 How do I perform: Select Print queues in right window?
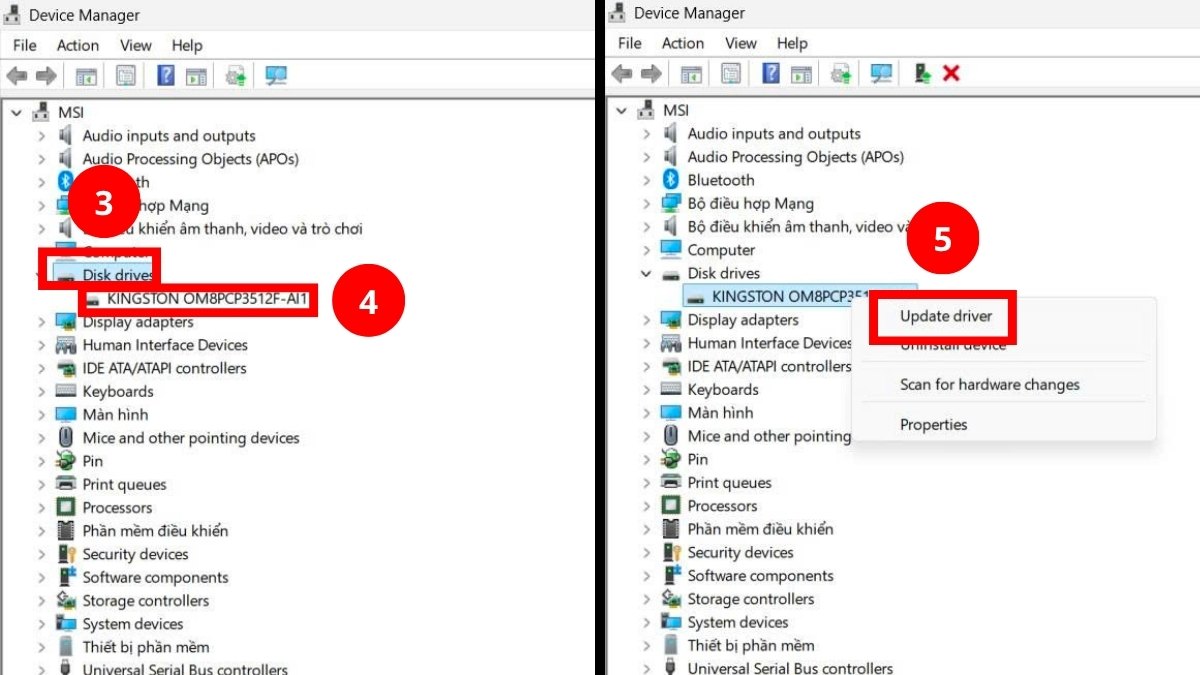(x=729, y=482)
